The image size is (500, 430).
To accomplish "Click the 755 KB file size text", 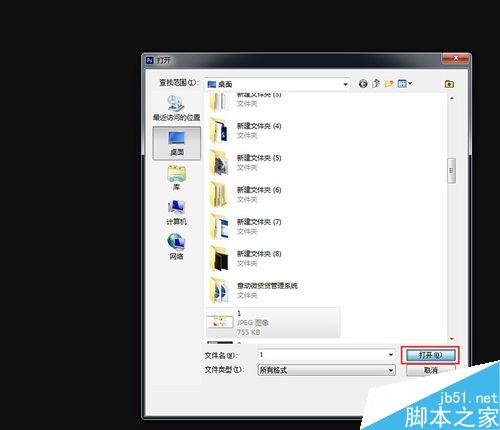I will click(x=248, y=332).
